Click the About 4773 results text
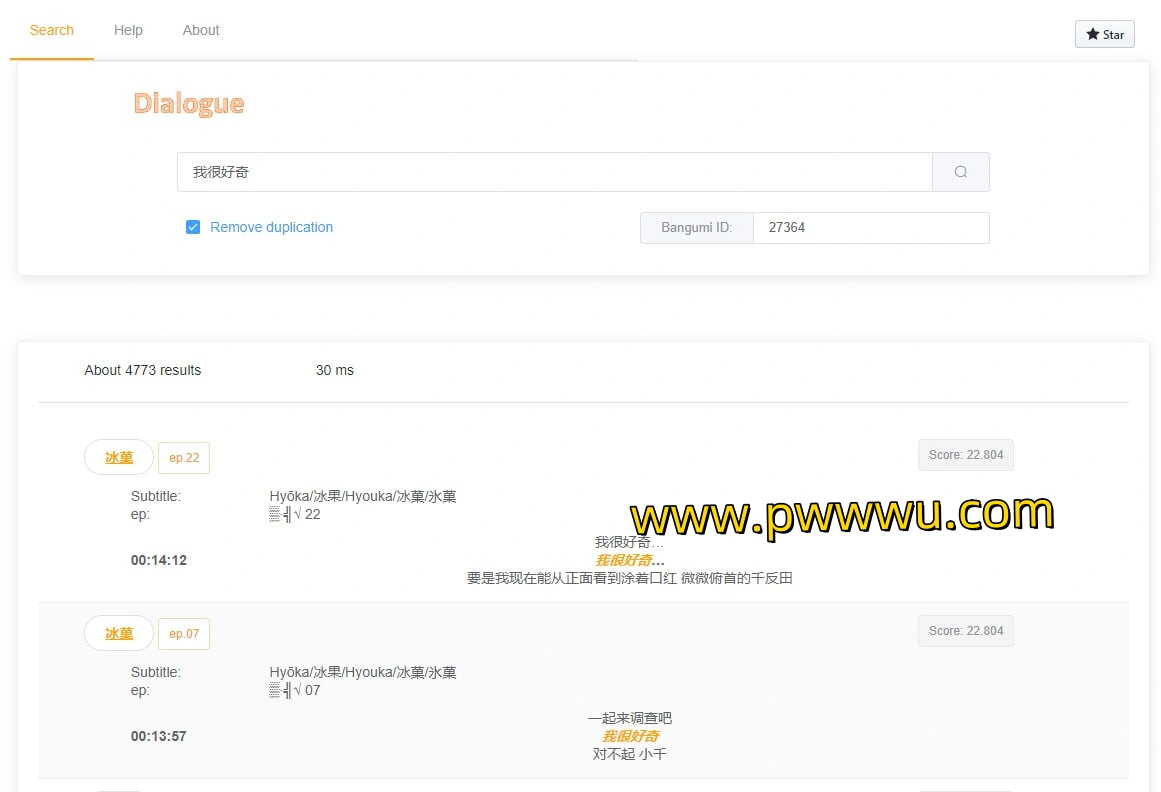This screenshot has width=1161, height=792. tap(143, 370)
